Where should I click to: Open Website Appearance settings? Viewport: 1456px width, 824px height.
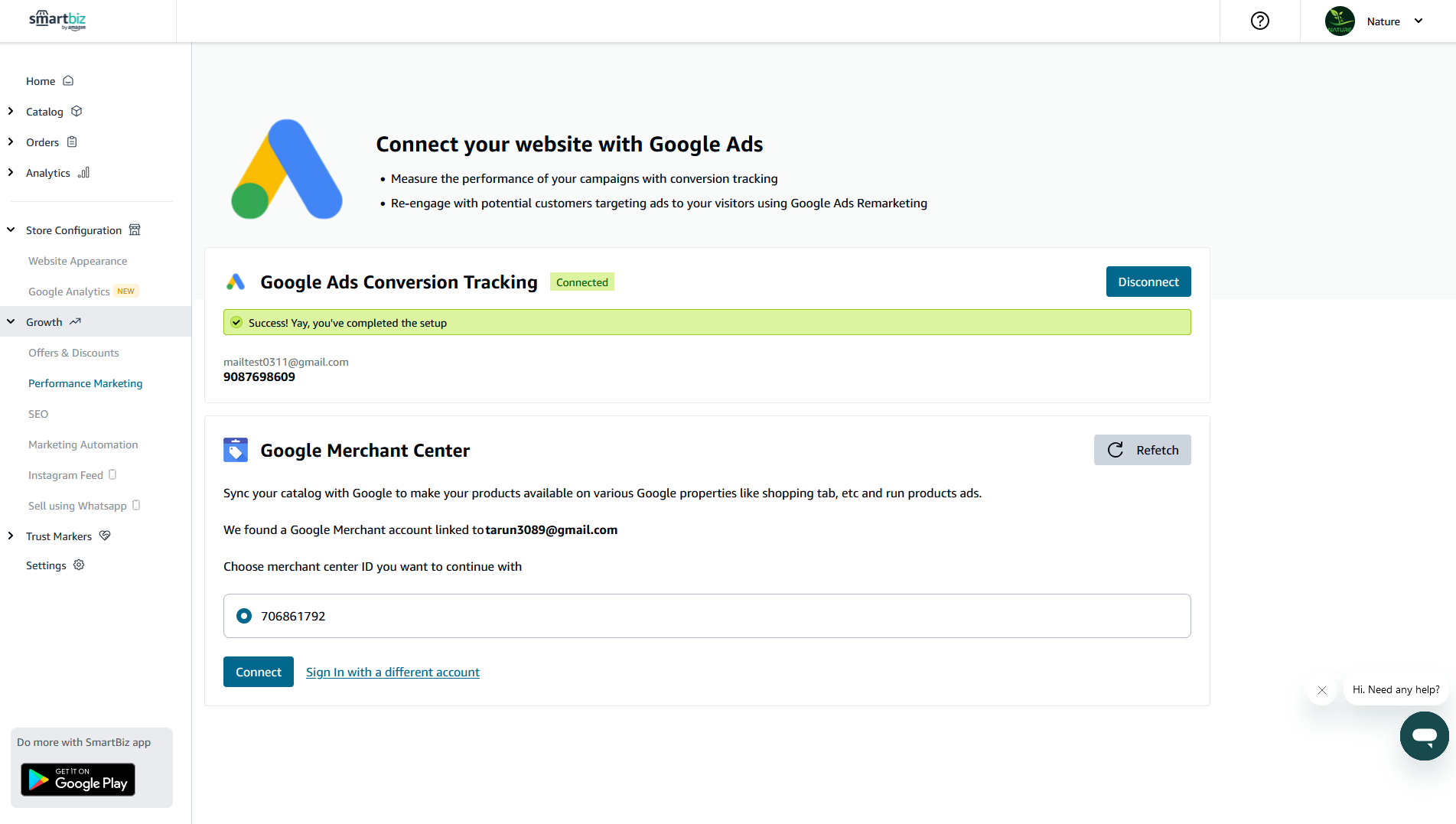pos(77,261)
